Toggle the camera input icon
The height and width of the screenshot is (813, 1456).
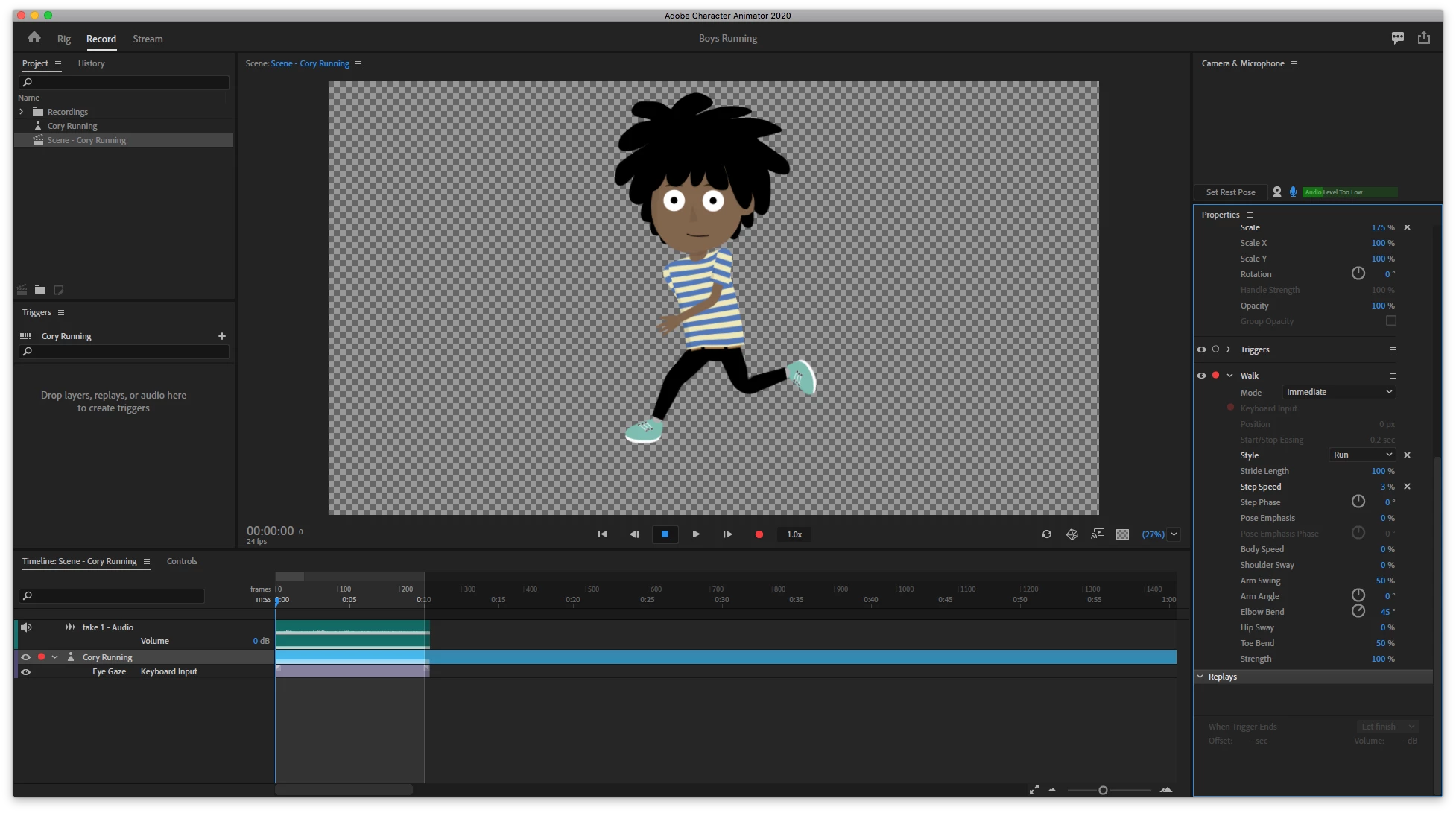(x=1277, y=192)
